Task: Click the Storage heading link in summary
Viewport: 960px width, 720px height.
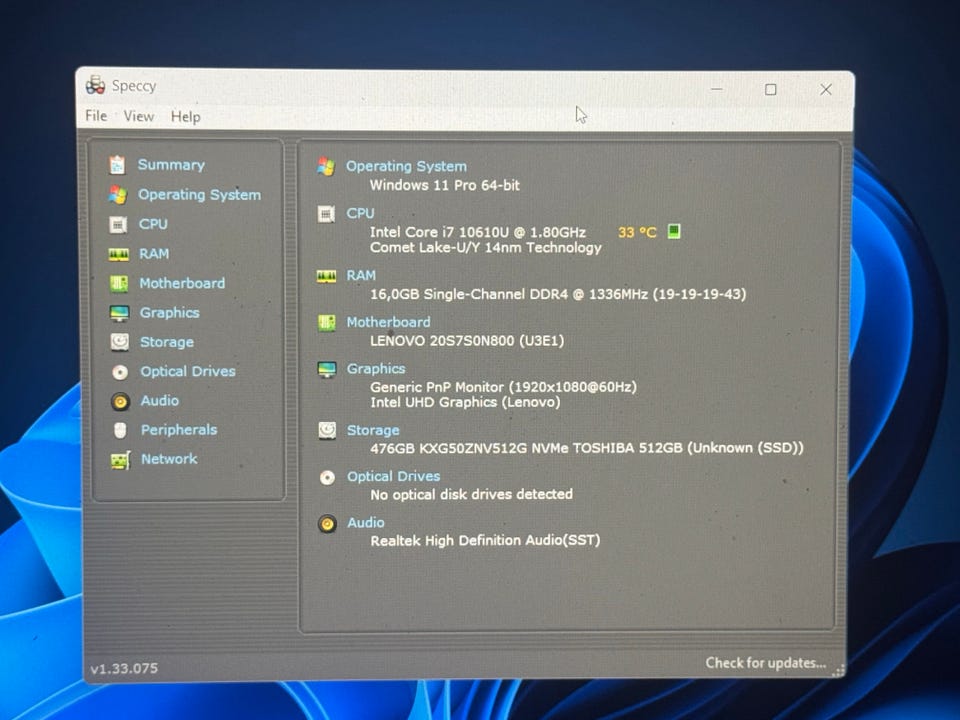Action: pyautogui.click(x=373, y=430)
